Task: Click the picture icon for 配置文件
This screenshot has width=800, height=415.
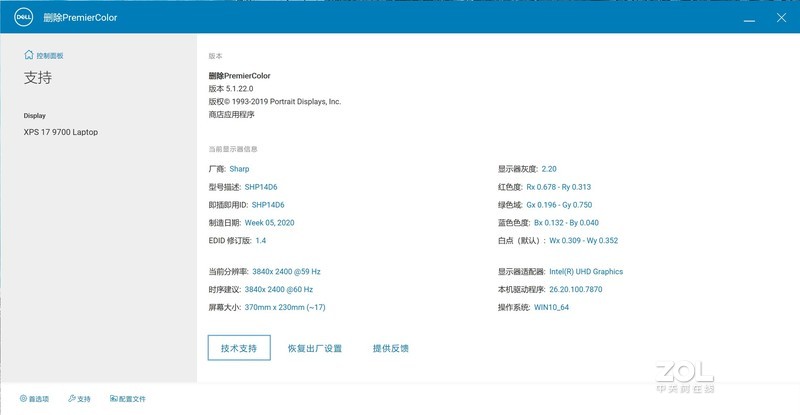Action: 114,398
